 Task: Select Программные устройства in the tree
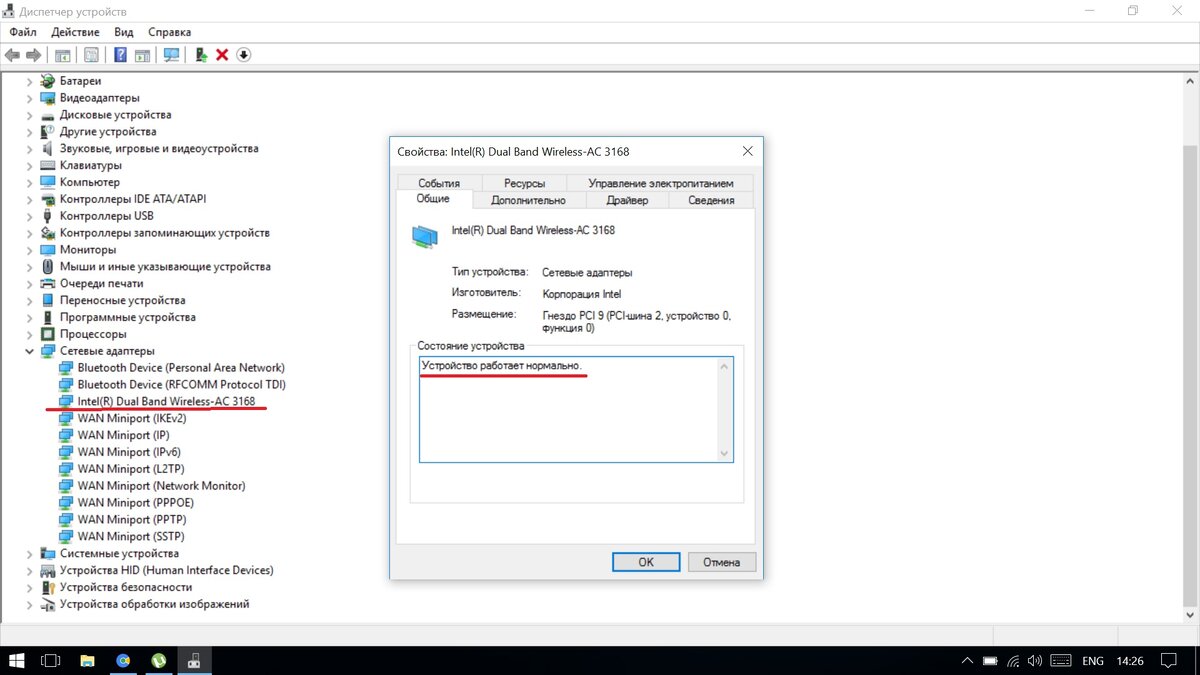pos(127,317)
